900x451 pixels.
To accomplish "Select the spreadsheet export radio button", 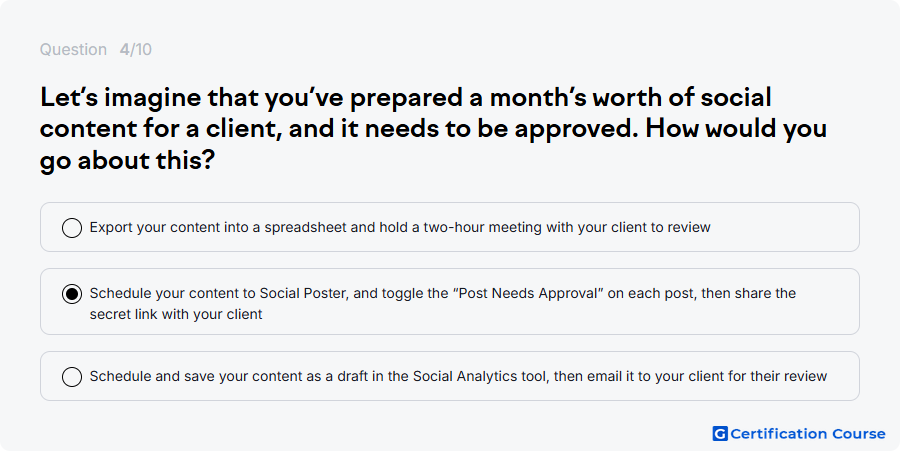I will (x=72, y=228).
